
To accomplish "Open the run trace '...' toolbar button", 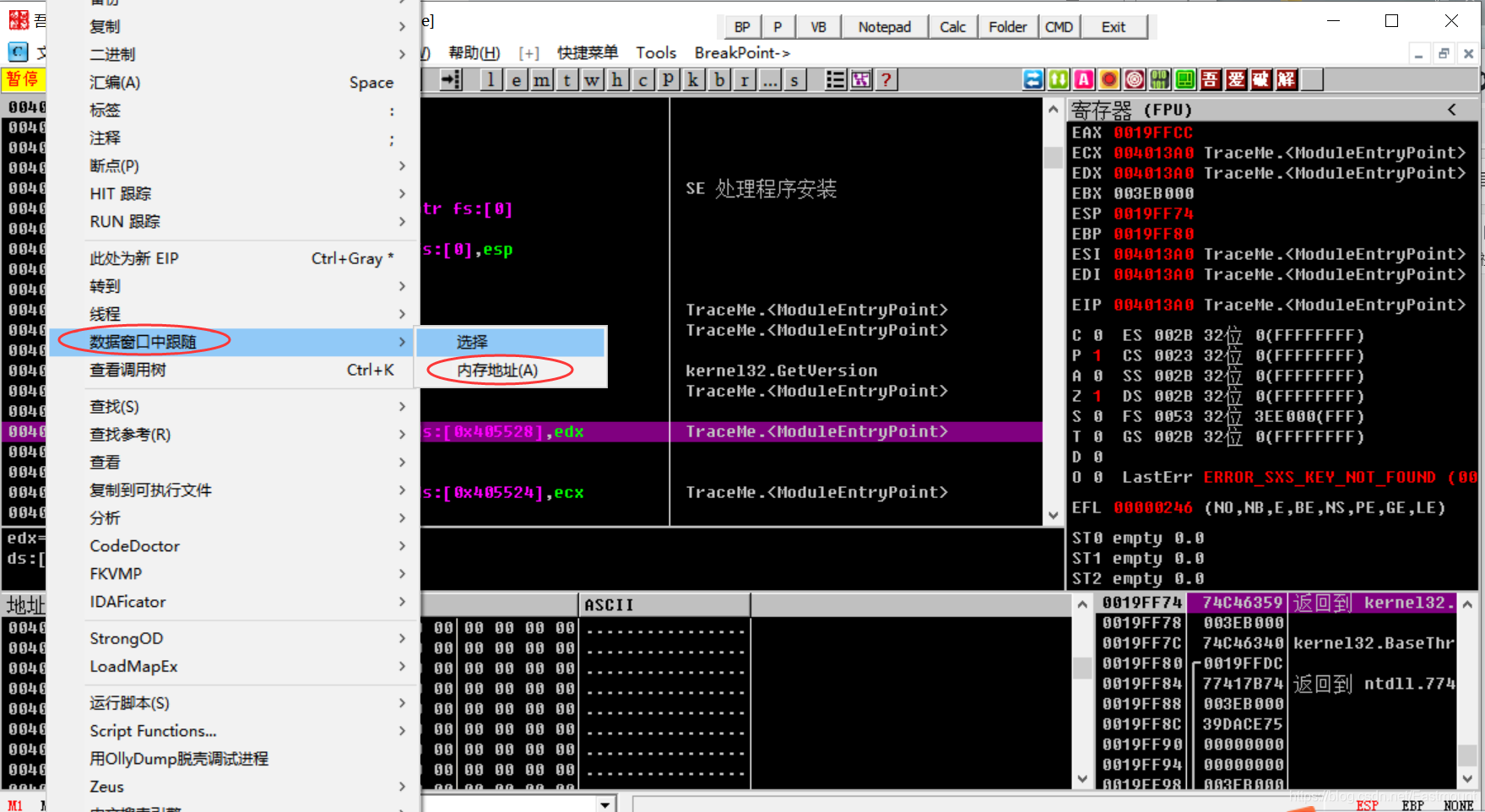I will click(x=769, y=80).
